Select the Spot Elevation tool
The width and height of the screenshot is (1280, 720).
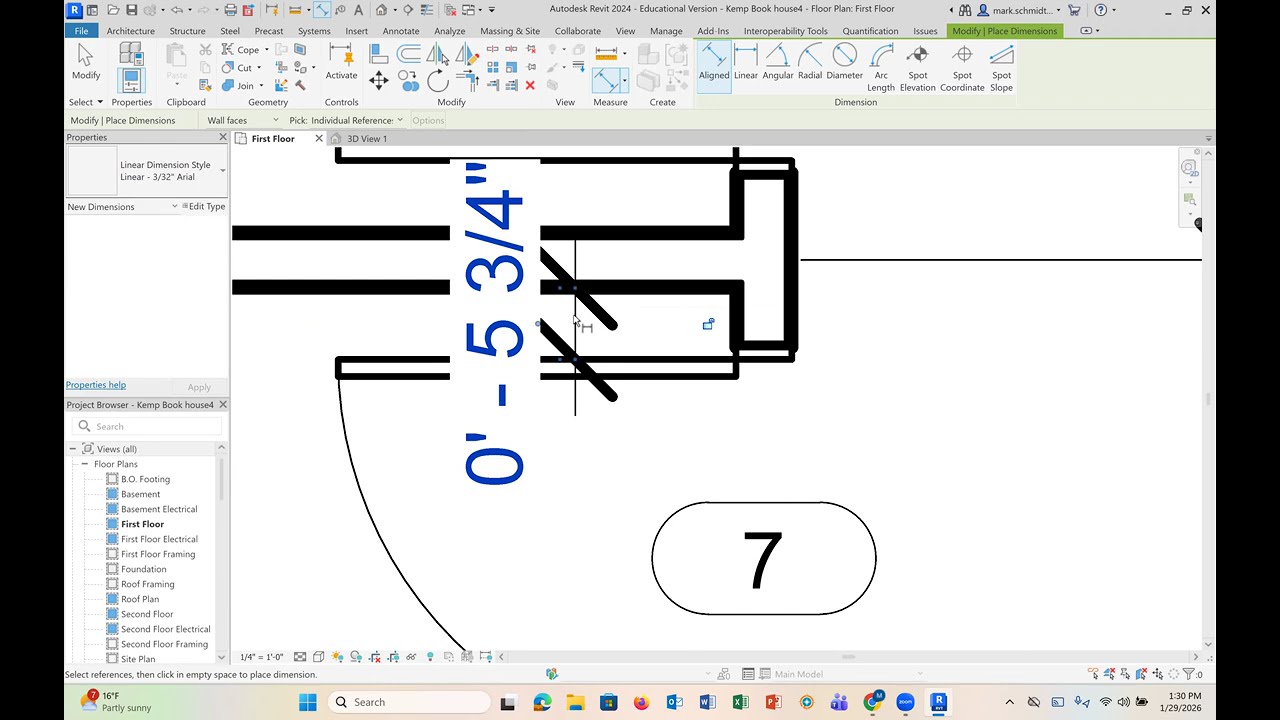[x=917, y=68]
